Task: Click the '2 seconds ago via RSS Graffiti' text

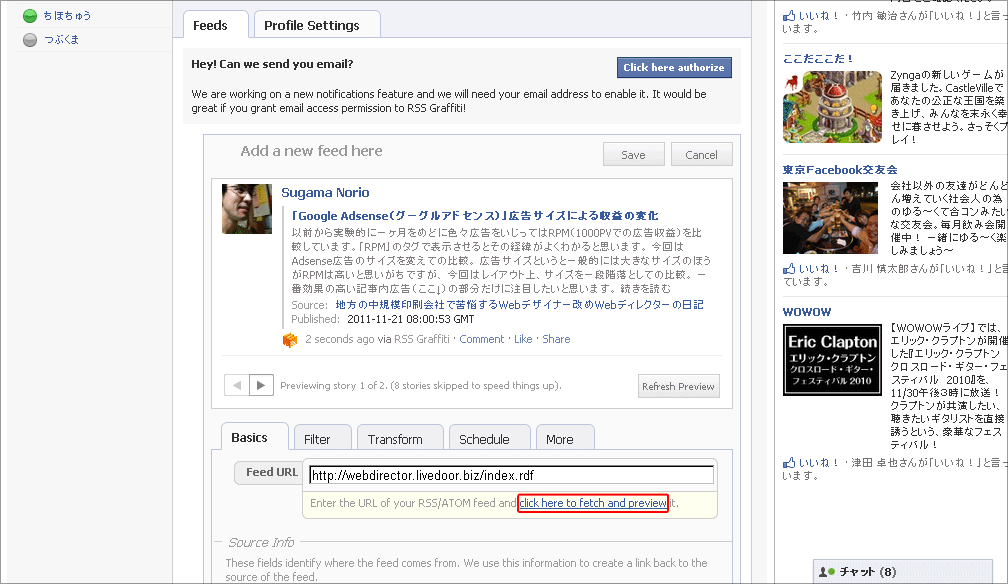Action: (x=377, y=339)
